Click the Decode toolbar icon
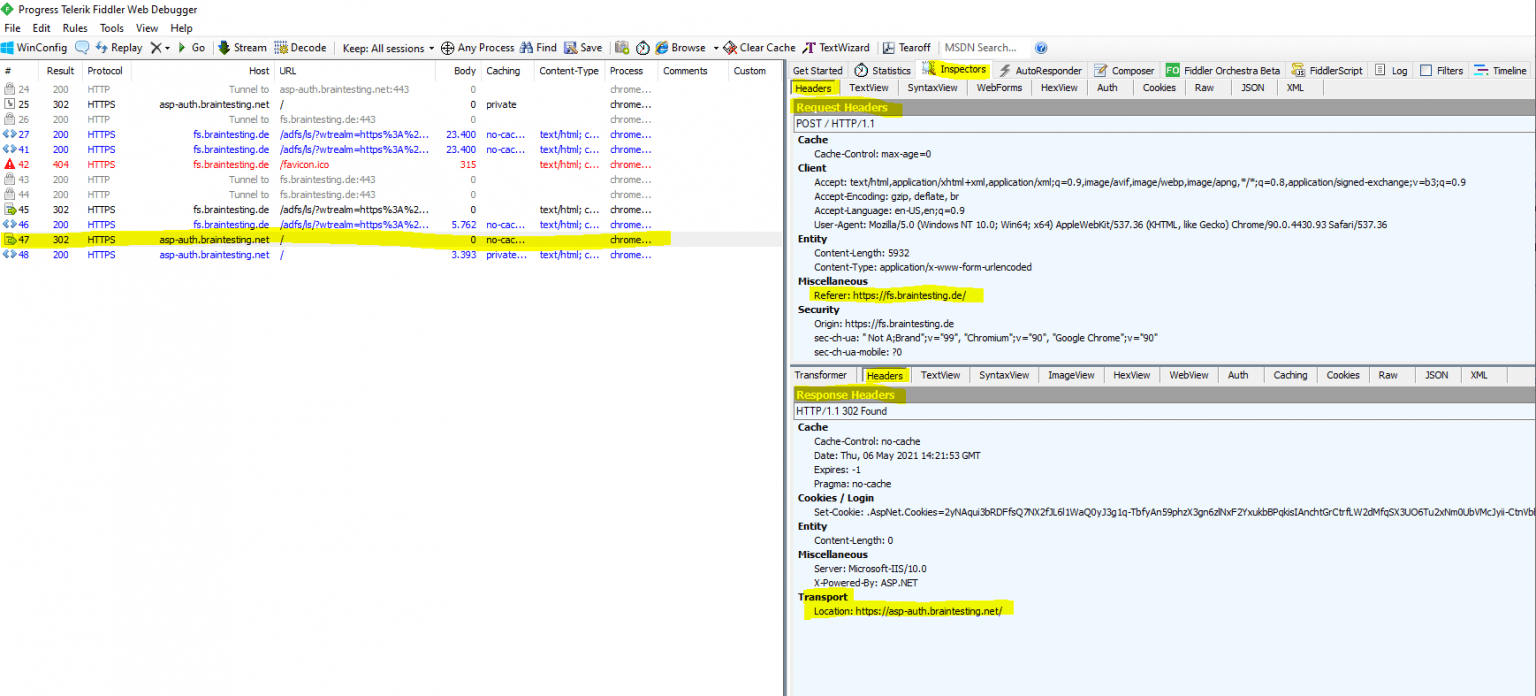1536x696 pixels. [299, 47]
